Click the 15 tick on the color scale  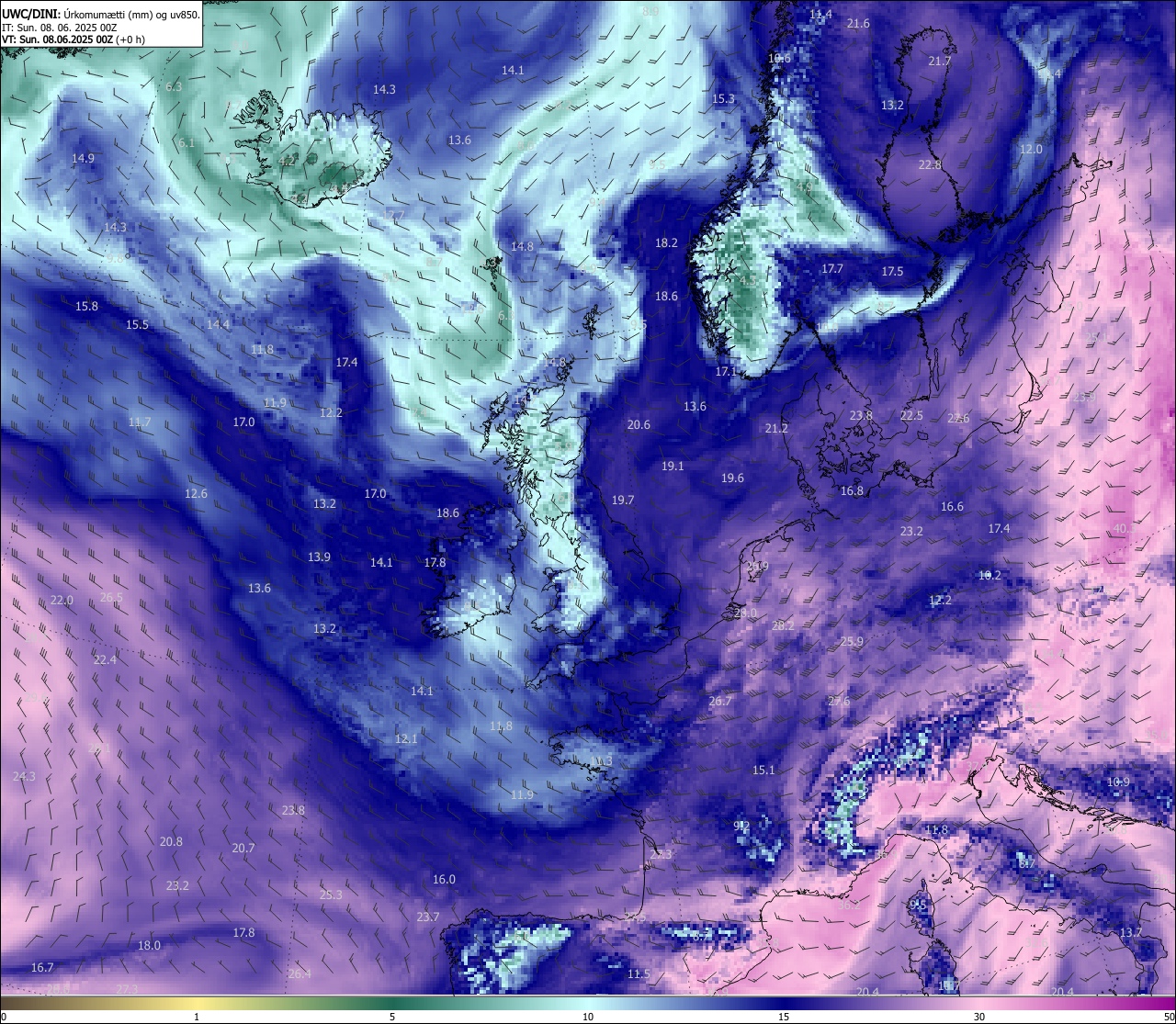tap(784, 1017)
